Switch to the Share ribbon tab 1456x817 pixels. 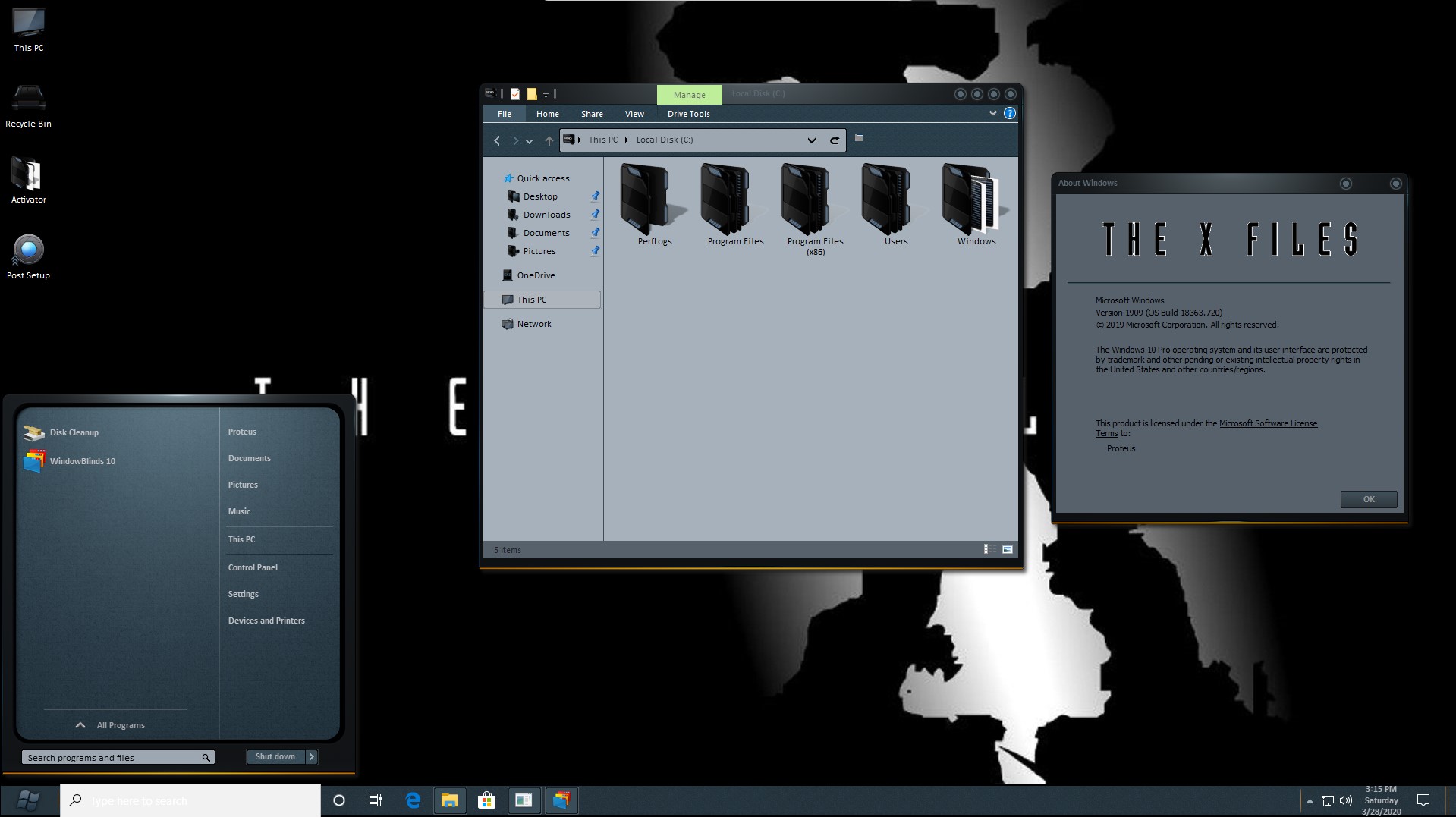click(592, 114)
